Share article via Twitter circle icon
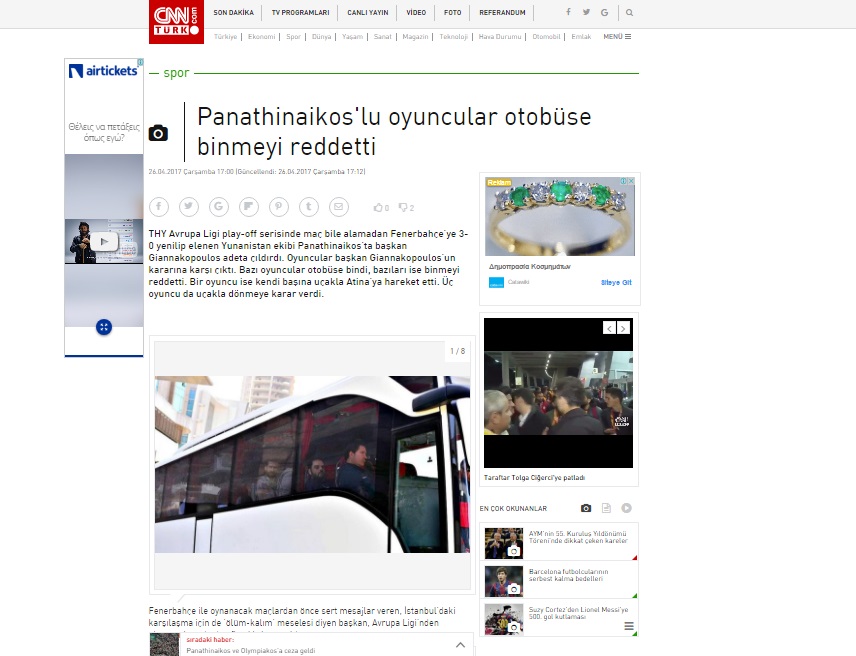This screenshot has width=856, height=656. point(189,206)
